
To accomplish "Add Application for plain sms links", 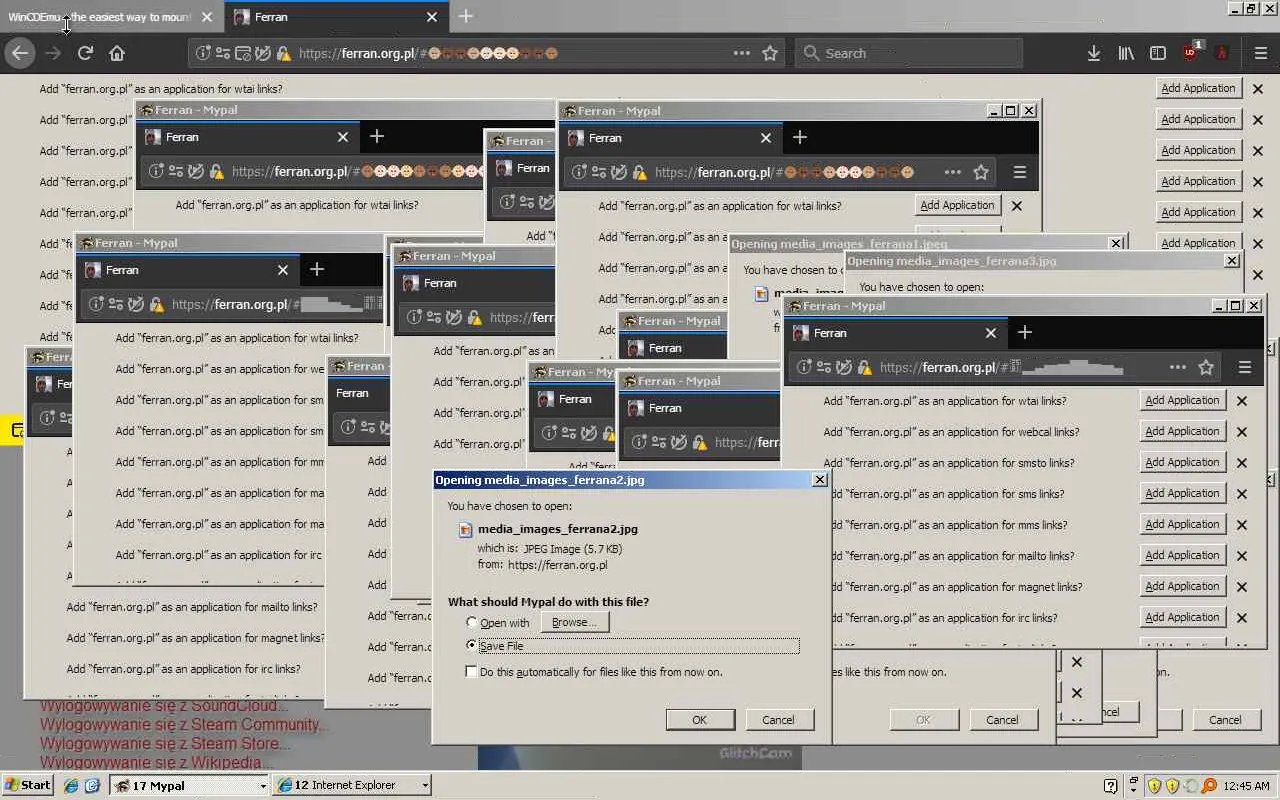I will (x=1182, y=494).
